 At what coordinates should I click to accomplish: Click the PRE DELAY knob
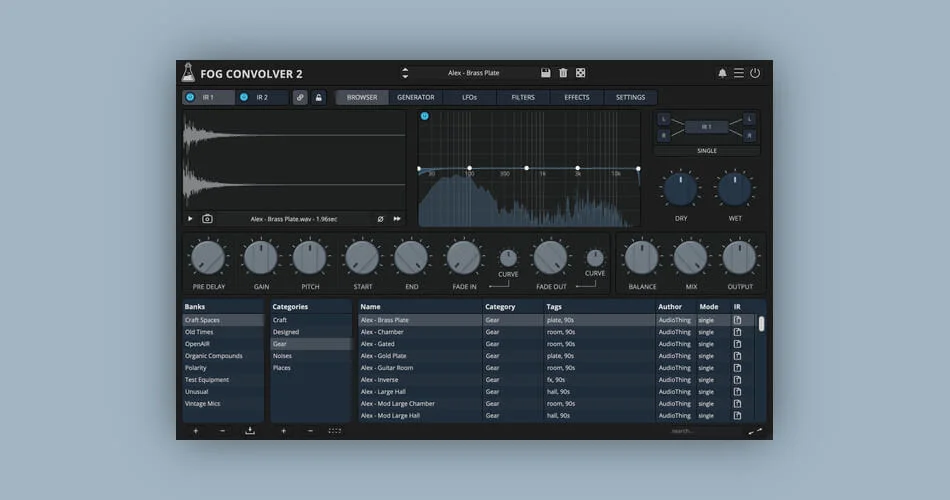pos(208,258)
